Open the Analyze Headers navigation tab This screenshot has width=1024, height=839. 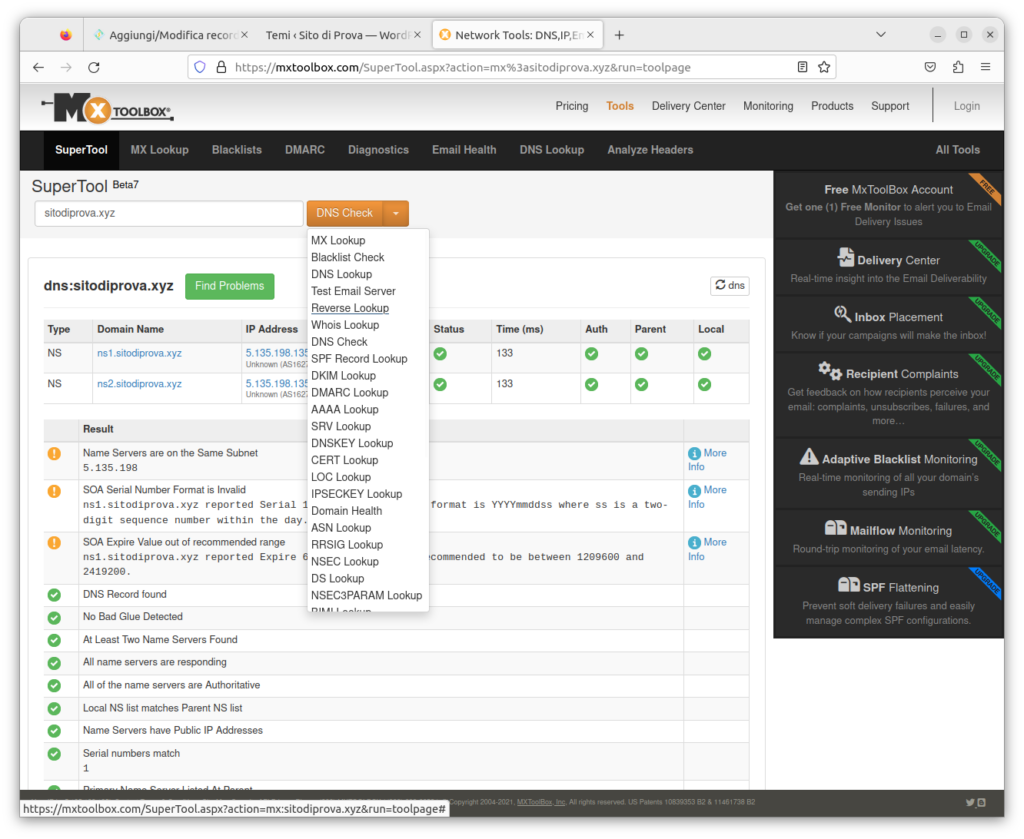[x=650, y=150]
